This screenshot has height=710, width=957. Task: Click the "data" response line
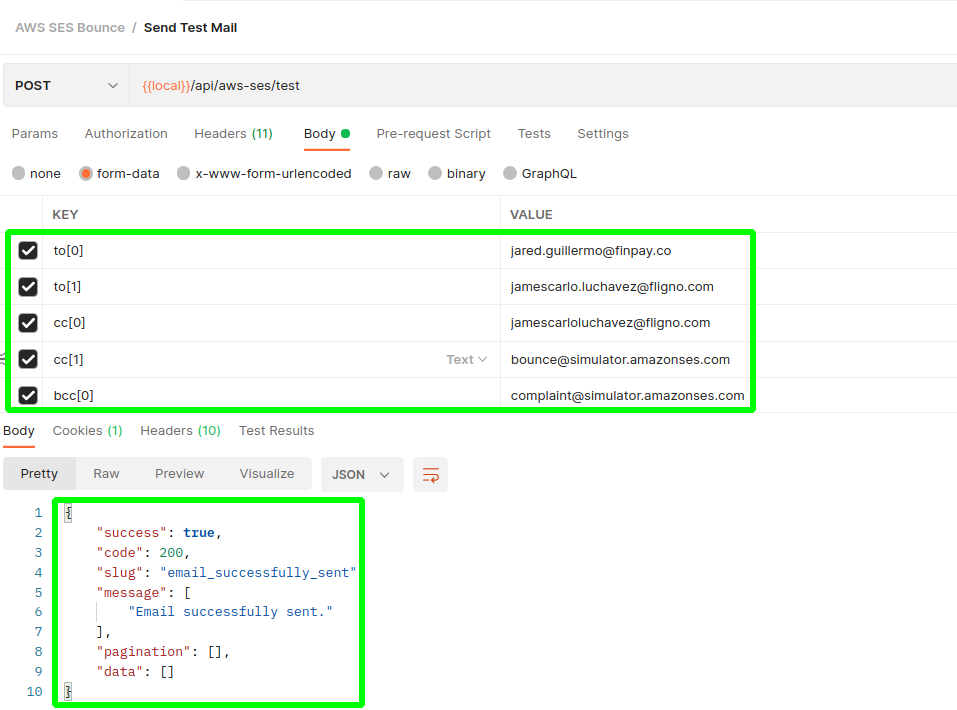click(x=135, y=672)
